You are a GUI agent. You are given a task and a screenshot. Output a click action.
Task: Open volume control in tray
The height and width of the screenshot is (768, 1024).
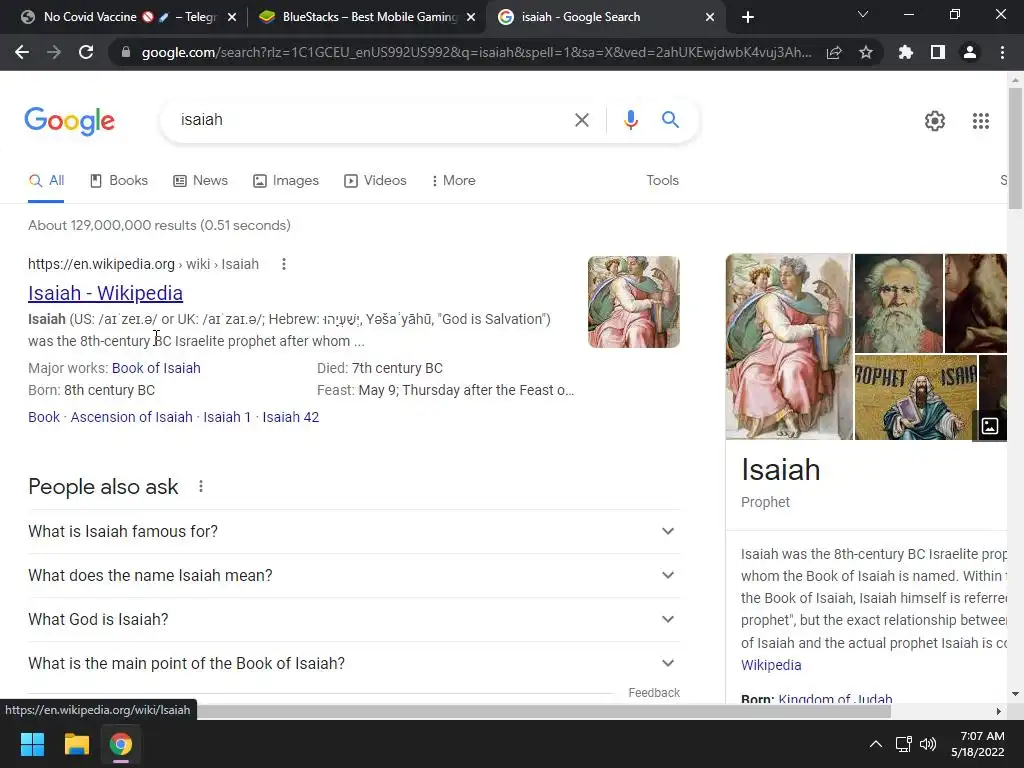tap(927, 744)
